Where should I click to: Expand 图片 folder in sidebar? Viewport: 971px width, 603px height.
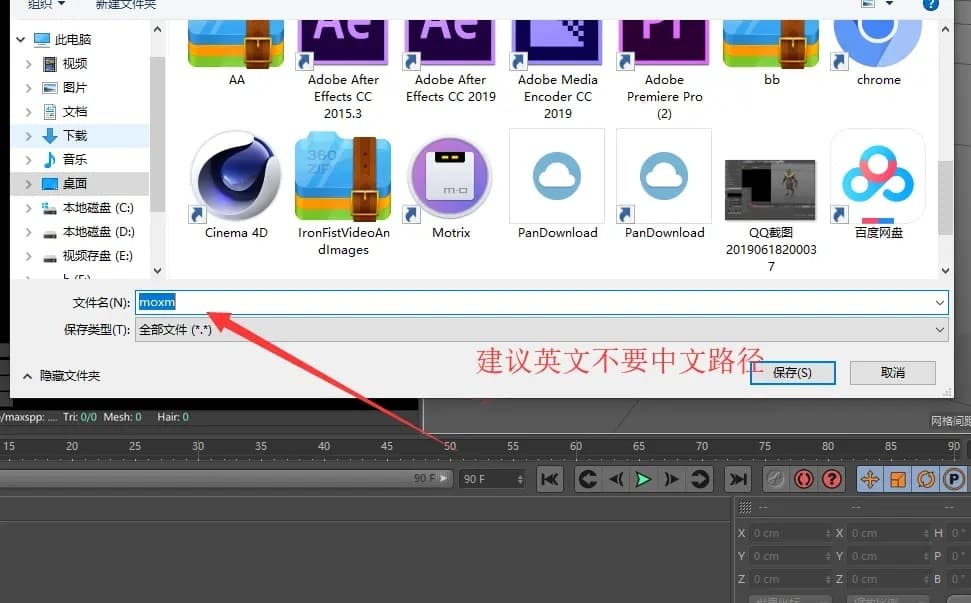[28, 88]
